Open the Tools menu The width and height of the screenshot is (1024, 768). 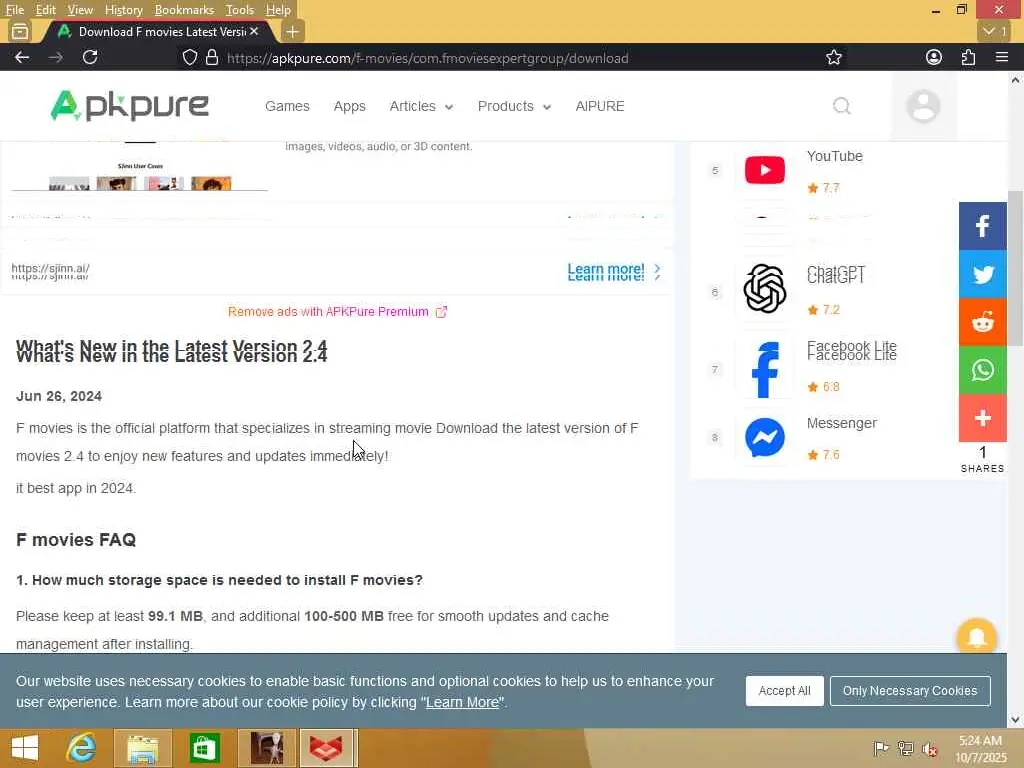pyautogui.click(x=240, y=10)
